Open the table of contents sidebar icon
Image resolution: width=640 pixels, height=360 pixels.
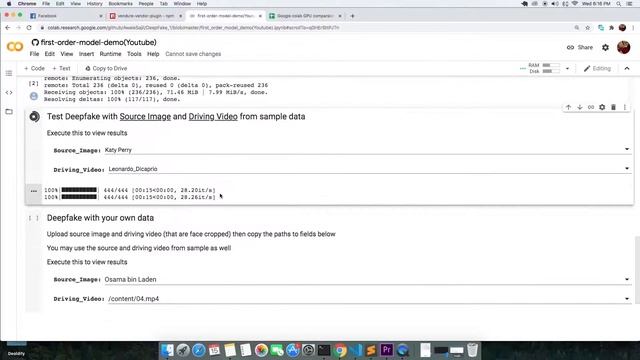(x=9, y=73)
